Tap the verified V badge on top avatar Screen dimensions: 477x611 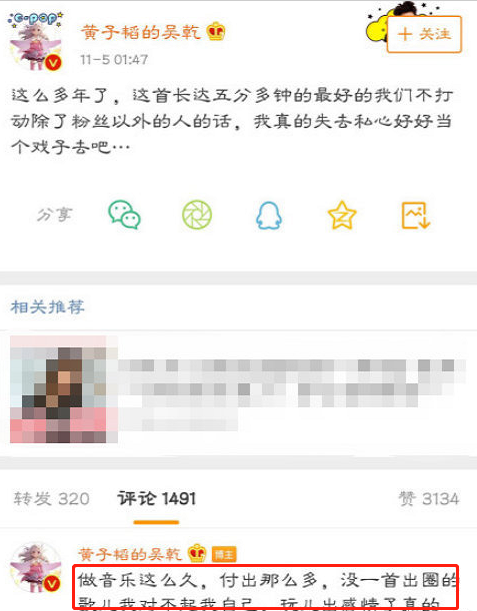click(x=53, y=62)
